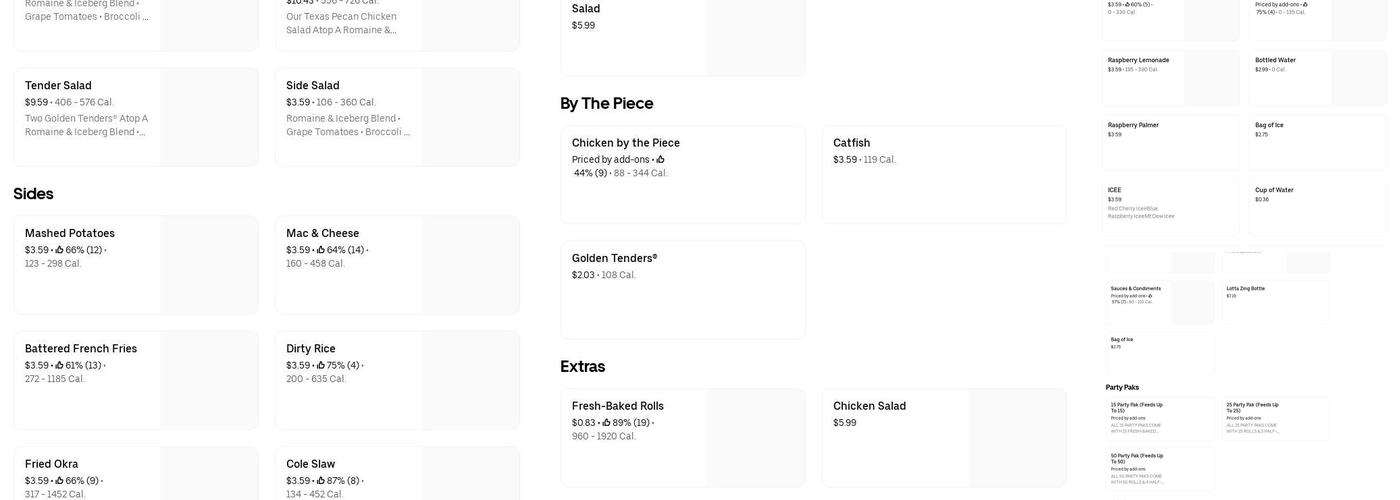
Task: Click thumbs-up icon on Mashed Potatoes
Action: tap(59, 250)
